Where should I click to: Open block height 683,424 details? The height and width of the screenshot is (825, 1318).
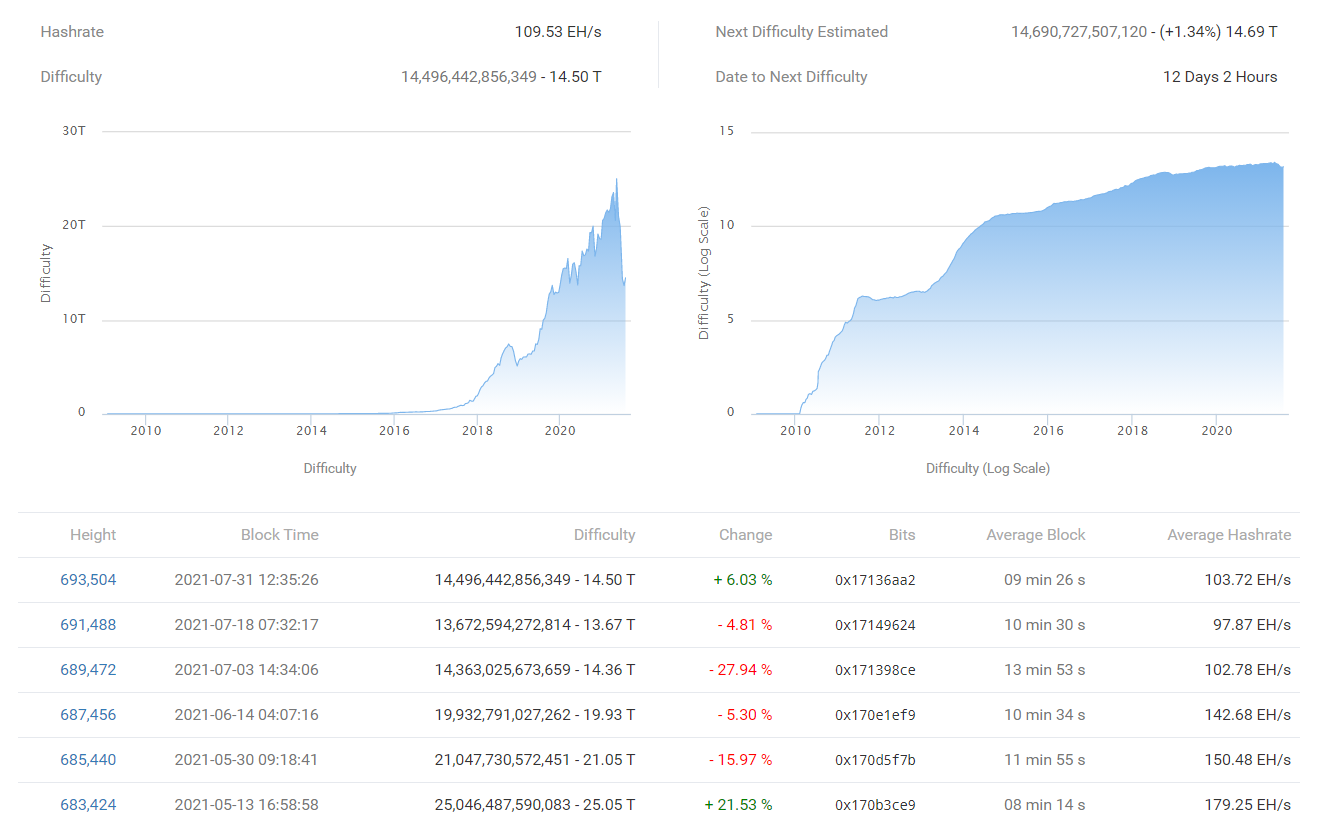pyautogui.click(x=87, y=804)
